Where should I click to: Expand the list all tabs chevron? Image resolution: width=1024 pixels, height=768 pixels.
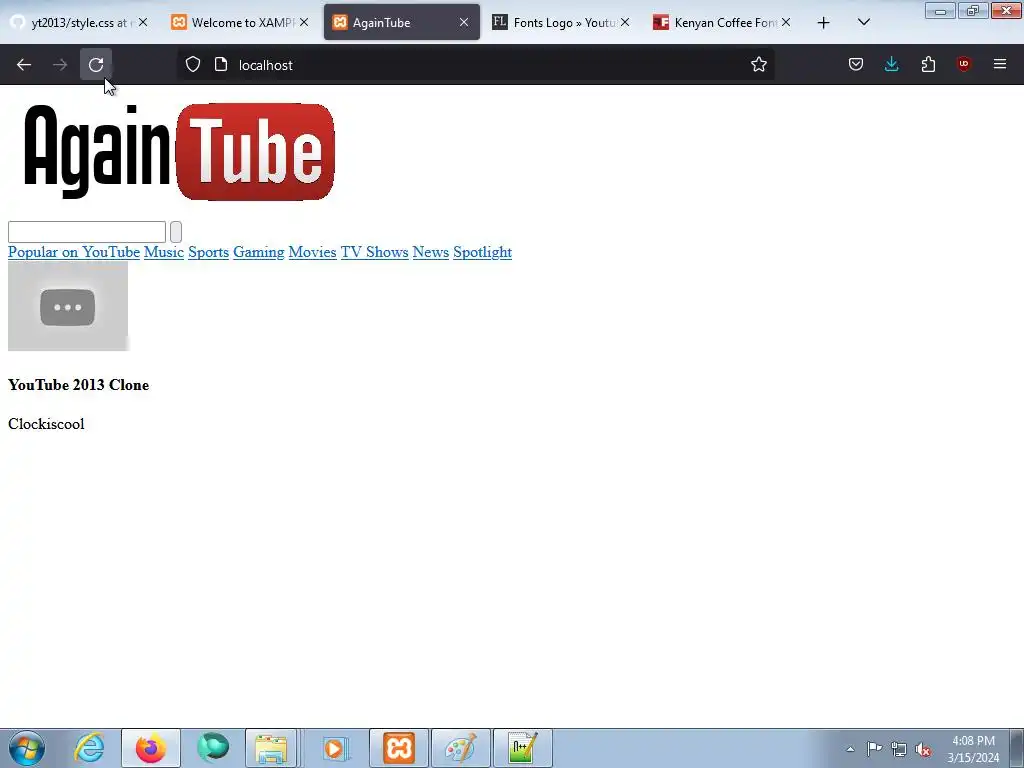pos(863,23)
